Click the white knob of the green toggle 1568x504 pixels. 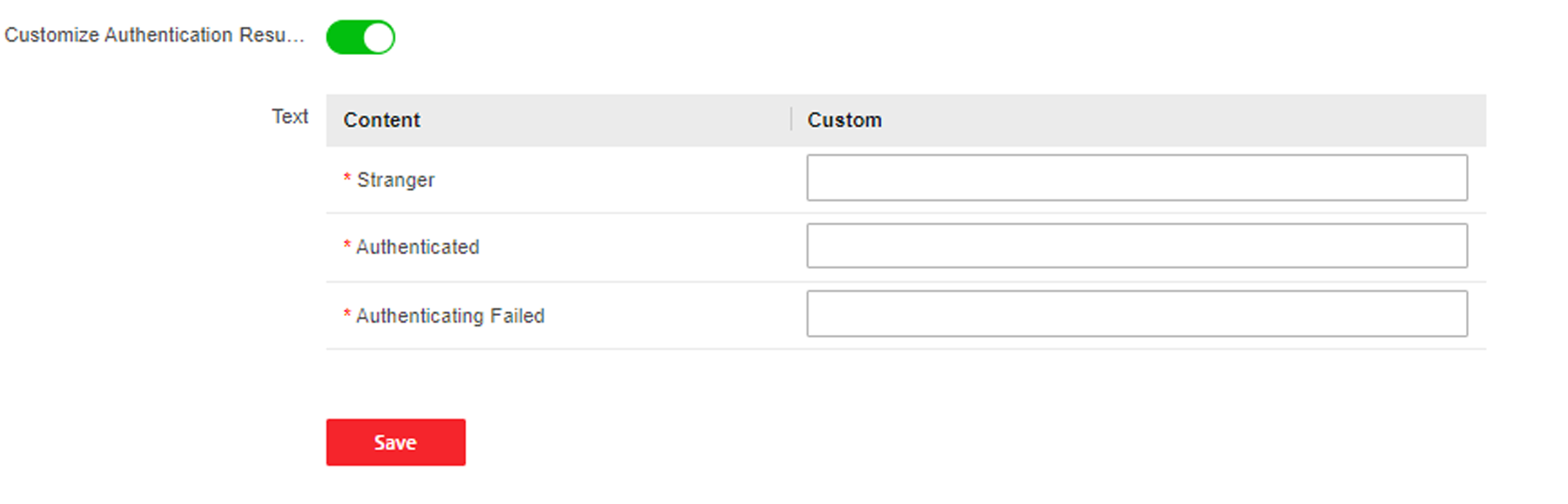tap(378, 37)
